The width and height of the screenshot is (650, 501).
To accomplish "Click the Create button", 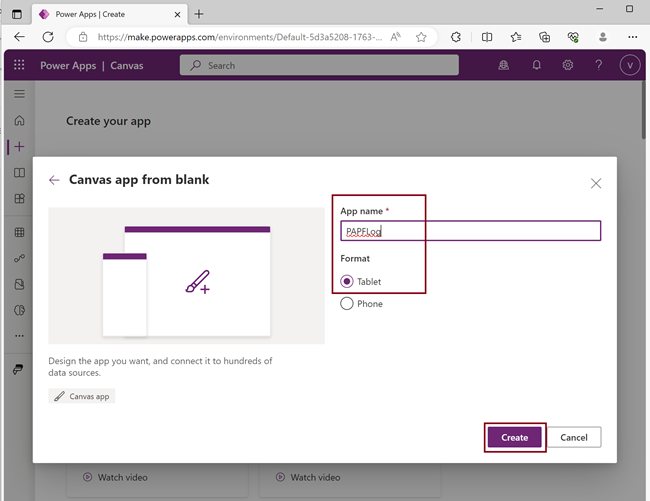I will (x=514, y=437).
